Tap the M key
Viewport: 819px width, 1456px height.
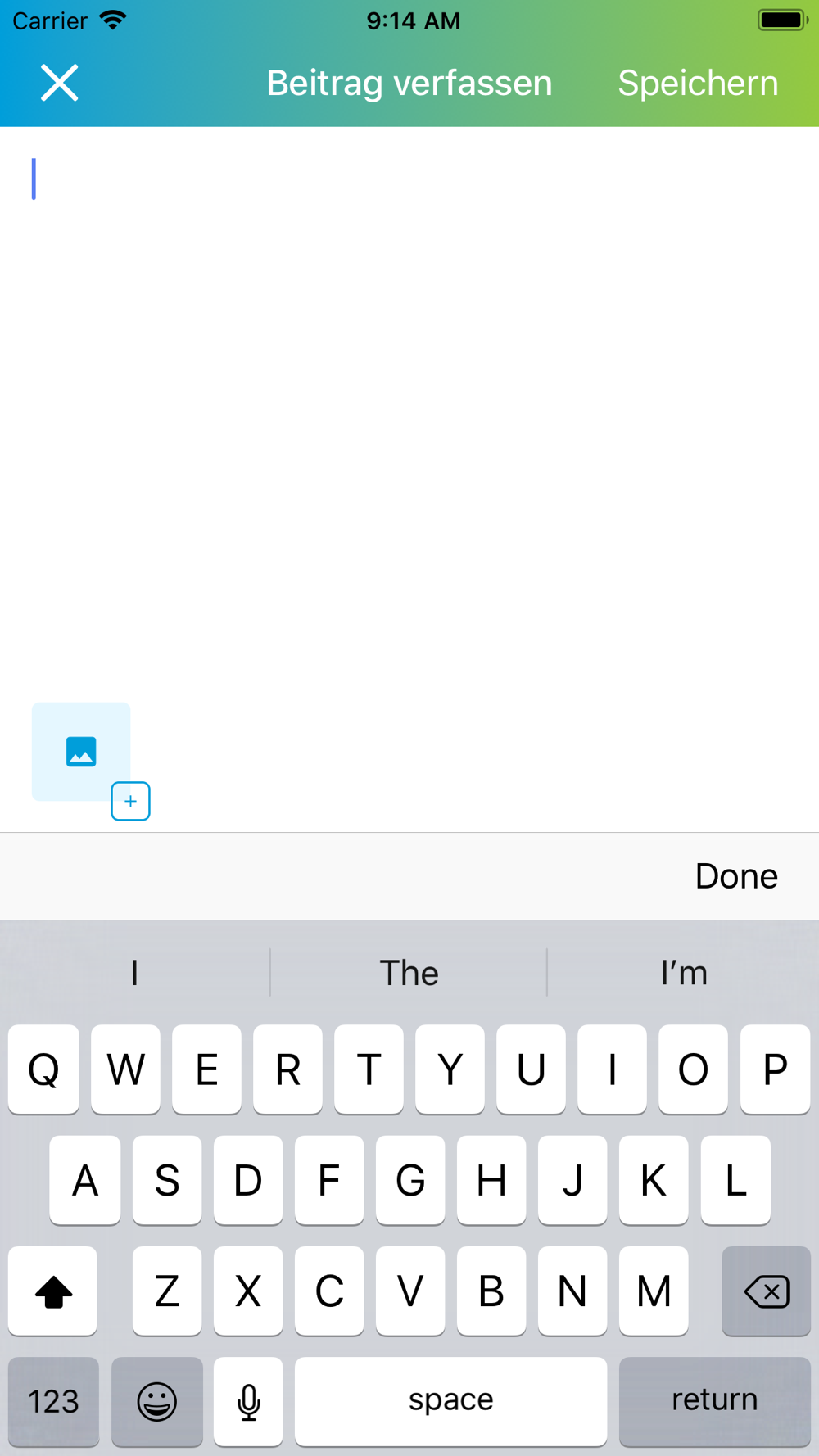click(654, 1291)
